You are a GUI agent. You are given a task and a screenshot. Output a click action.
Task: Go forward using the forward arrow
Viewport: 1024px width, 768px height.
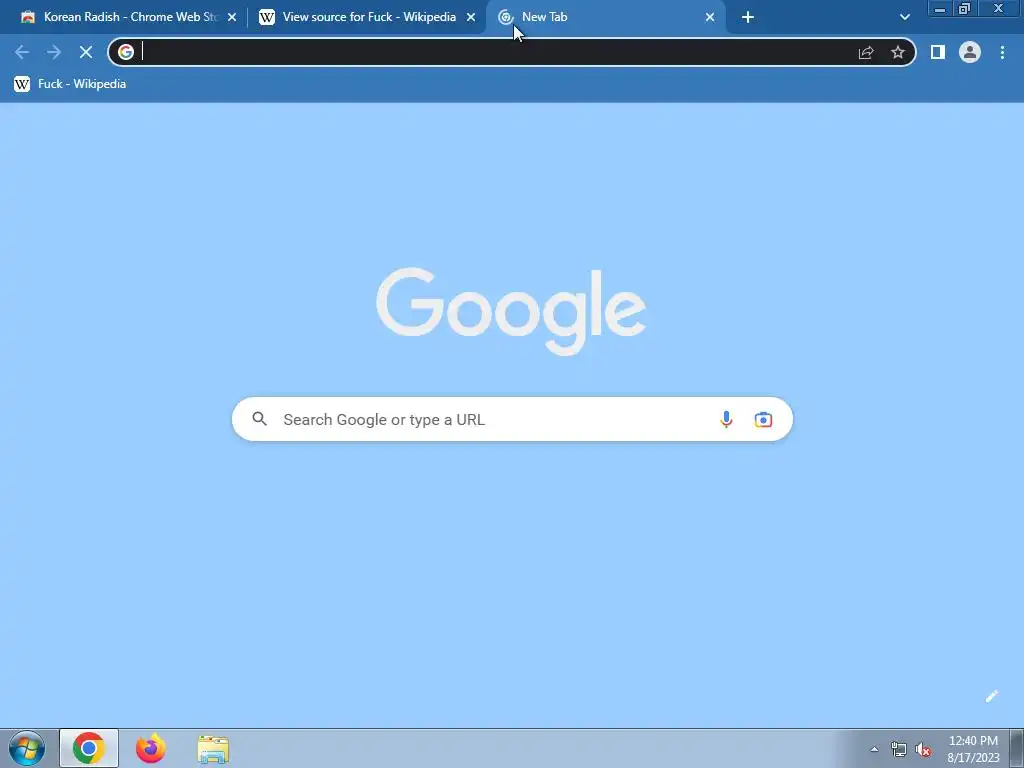pos(54,52)
